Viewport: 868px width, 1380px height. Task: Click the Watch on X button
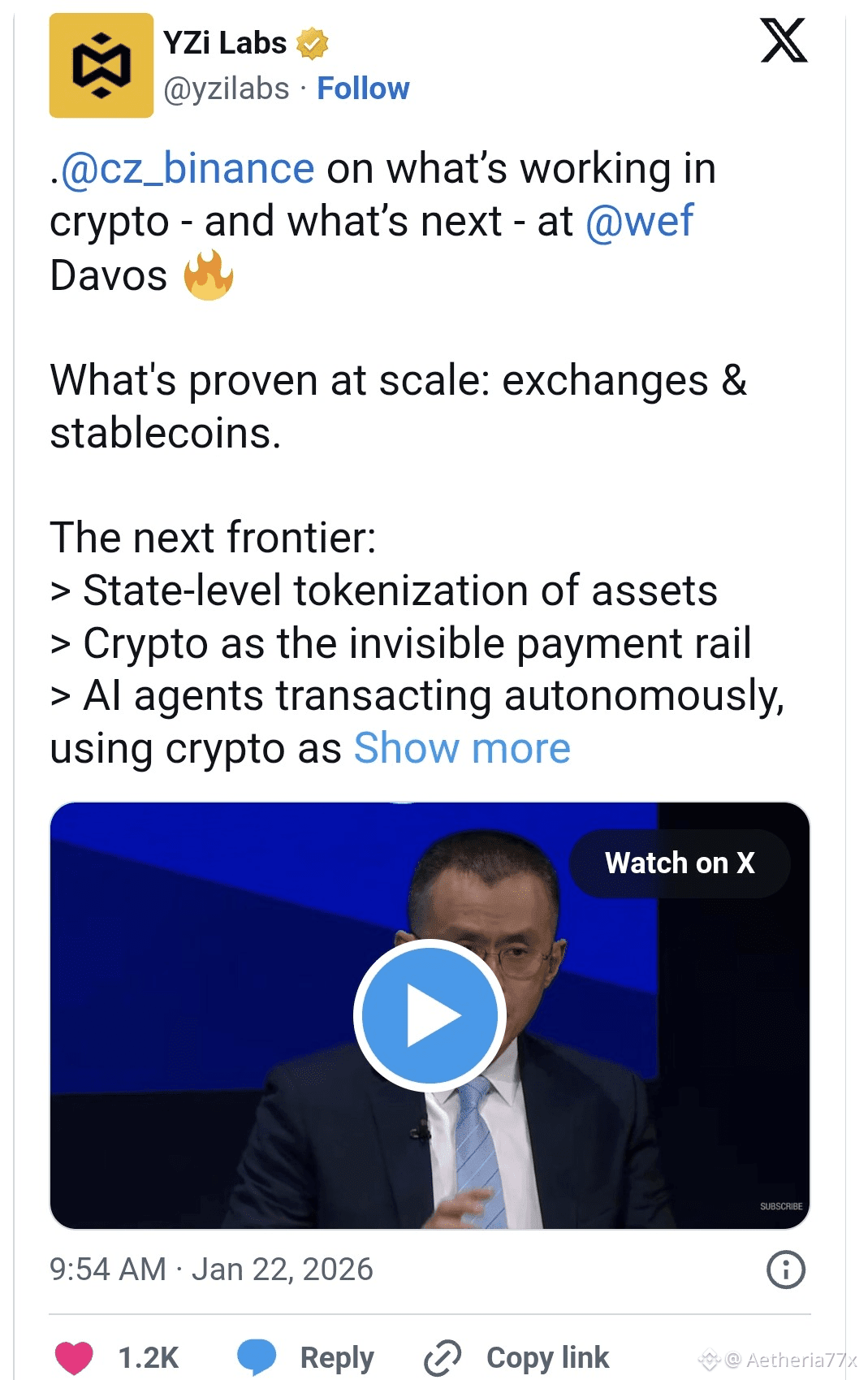[680, 863]
